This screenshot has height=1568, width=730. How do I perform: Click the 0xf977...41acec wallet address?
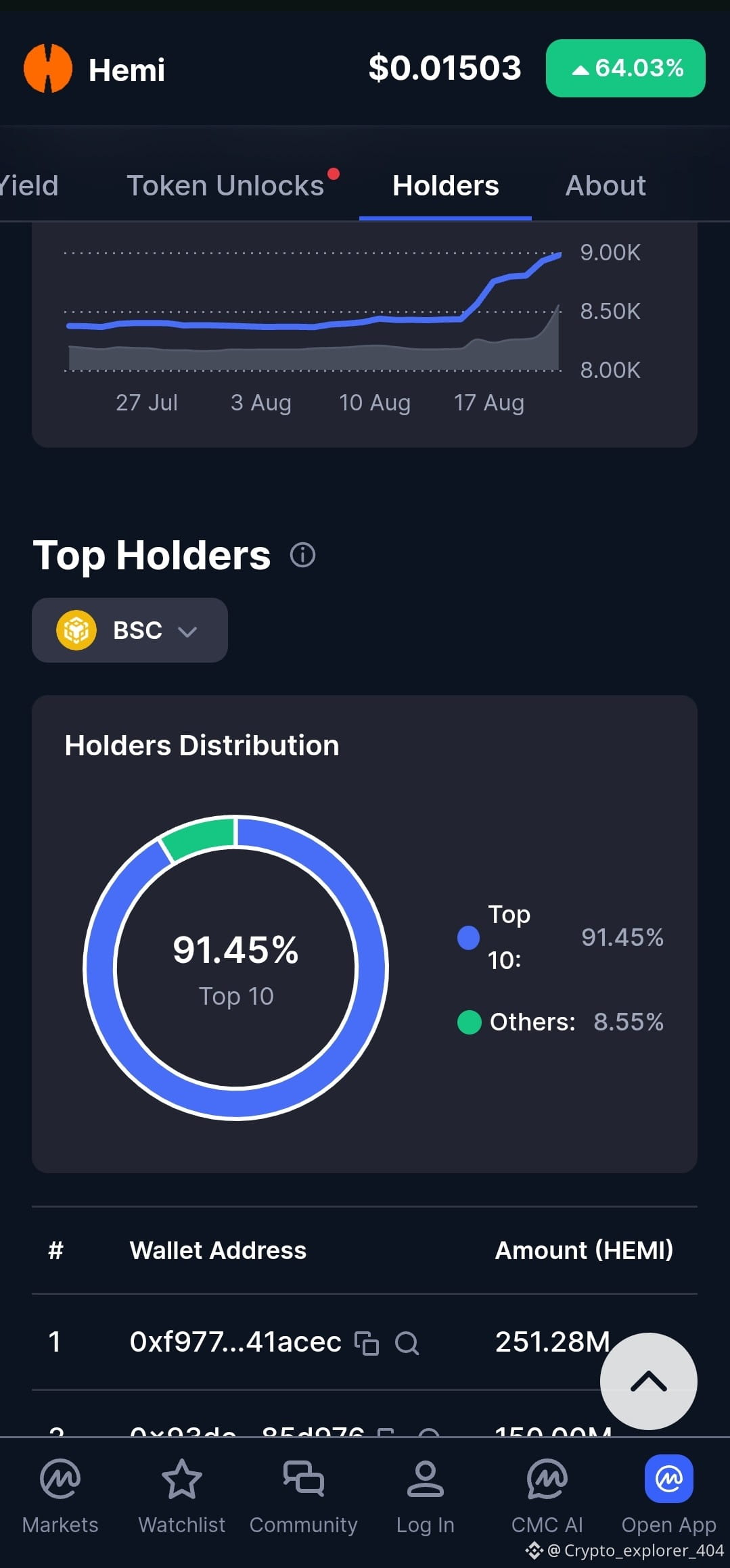pyautogui.click(x=235, y=1342)
